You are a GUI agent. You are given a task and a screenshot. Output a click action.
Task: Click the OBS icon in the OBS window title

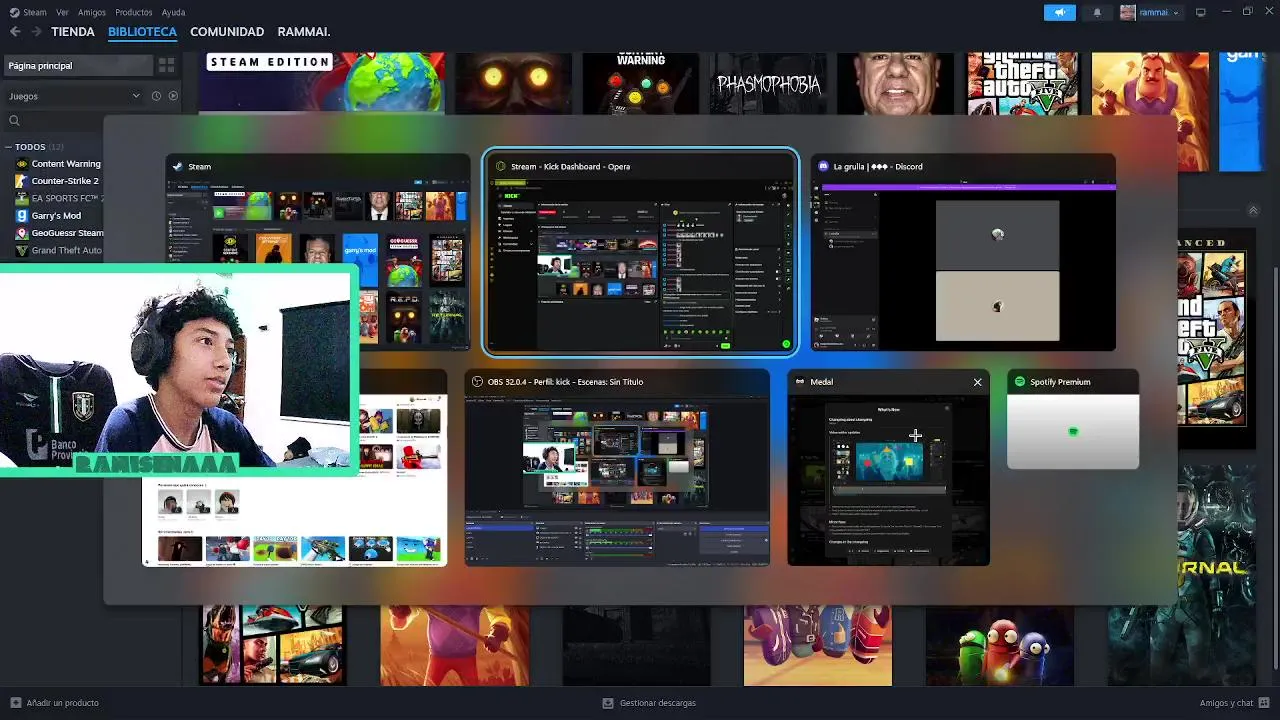pyautogui.click(x=478, y=382)
